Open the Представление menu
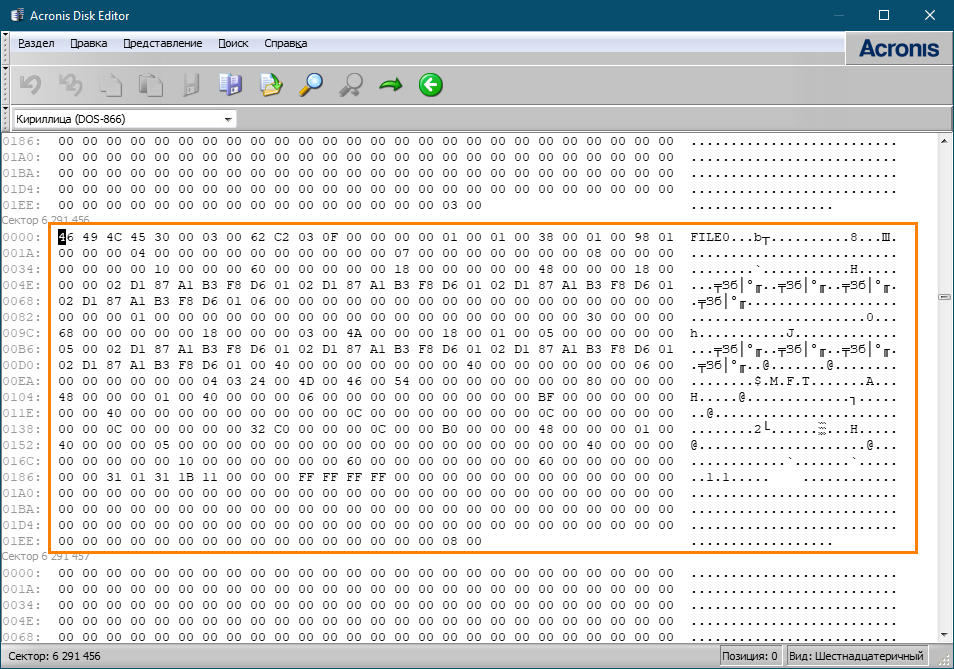 [162, 43]
